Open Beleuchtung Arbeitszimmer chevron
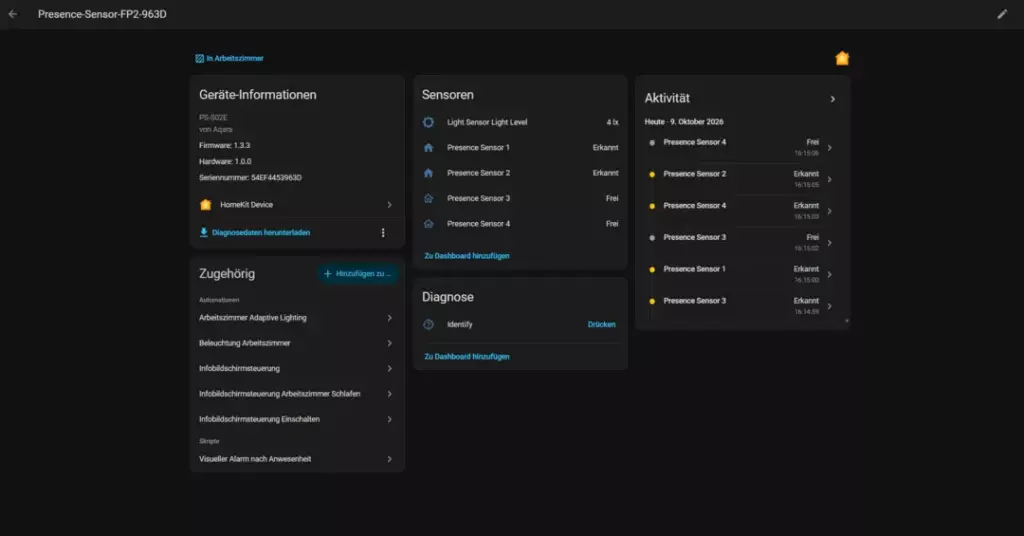The width and height of the screenshot is (1024, 536). click(x=389, y=343)
